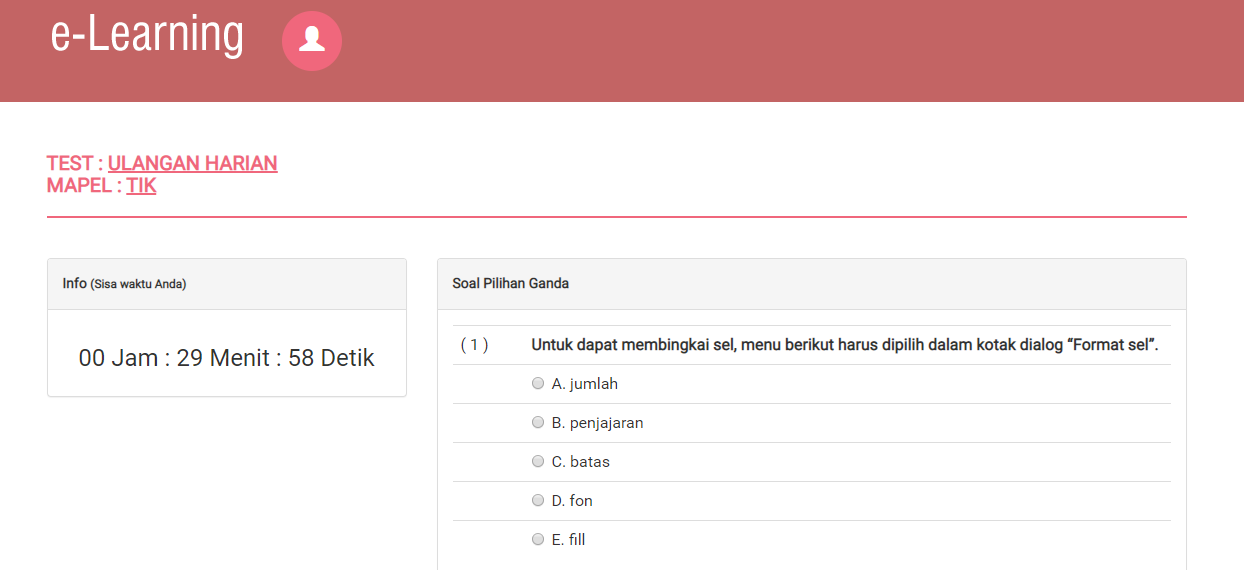This screenshot has height=570, width=1244.
Task: Choose answer C. batas
Action: point(538,462)
